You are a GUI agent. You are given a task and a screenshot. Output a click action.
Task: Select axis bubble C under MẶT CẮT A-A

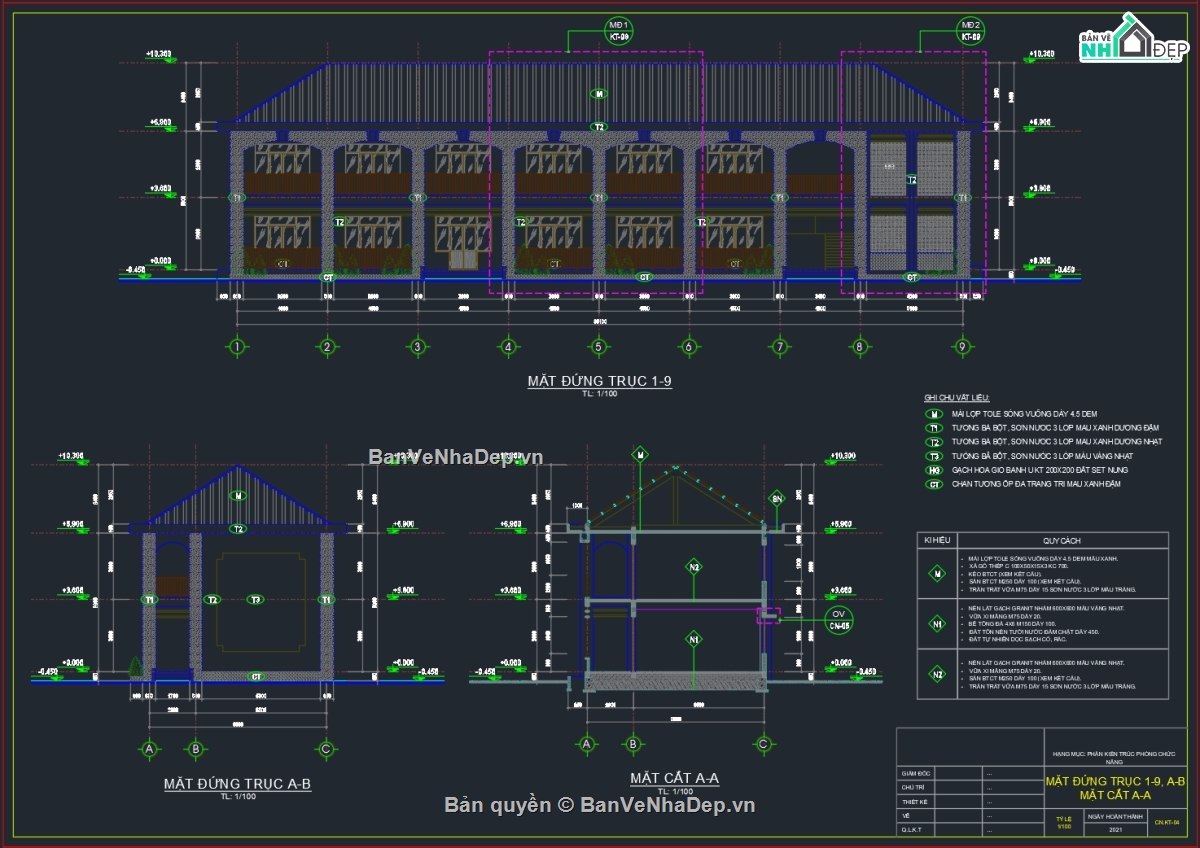tap(763, 744)
